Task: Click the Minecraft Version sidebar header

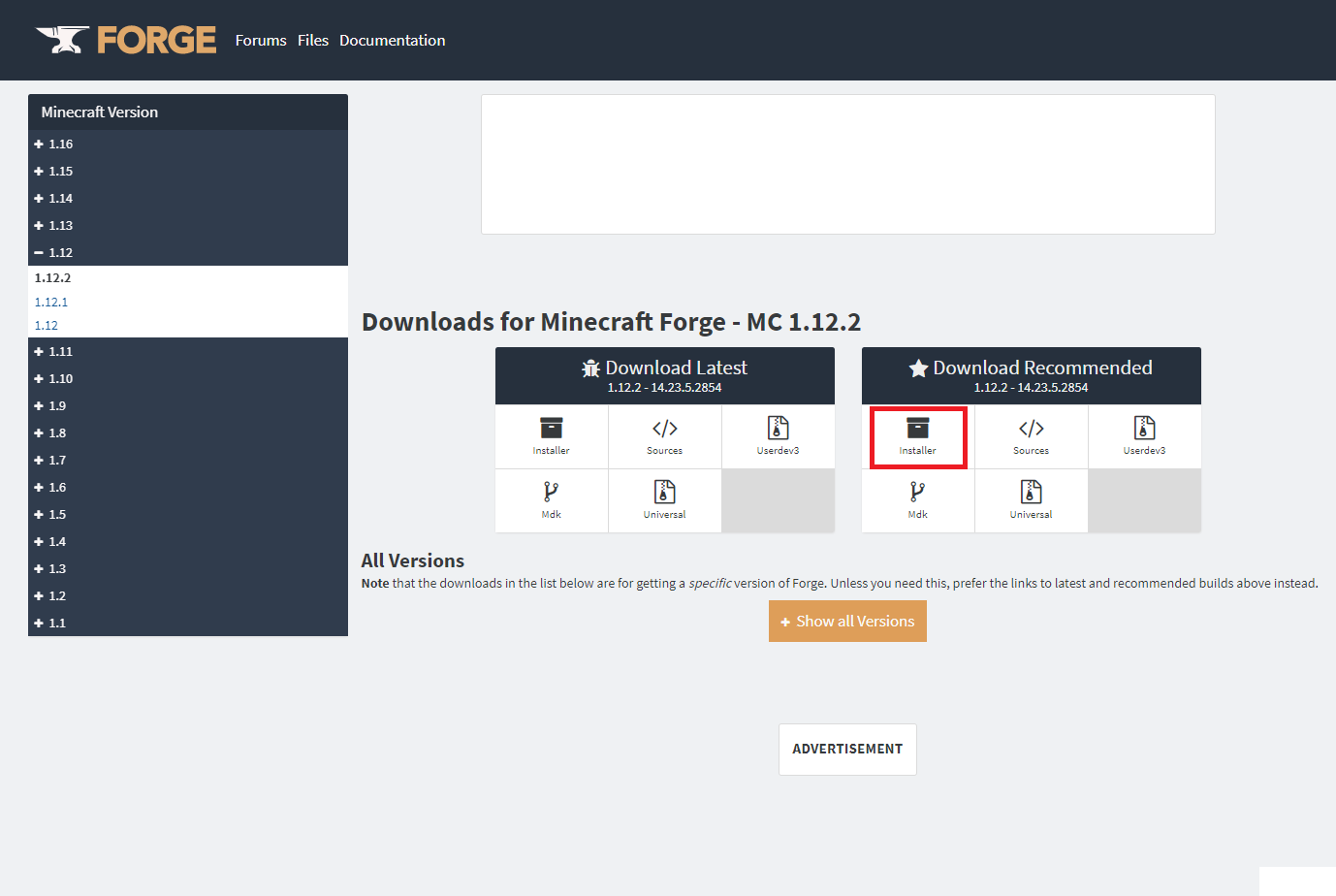Action: coord(188,112)
